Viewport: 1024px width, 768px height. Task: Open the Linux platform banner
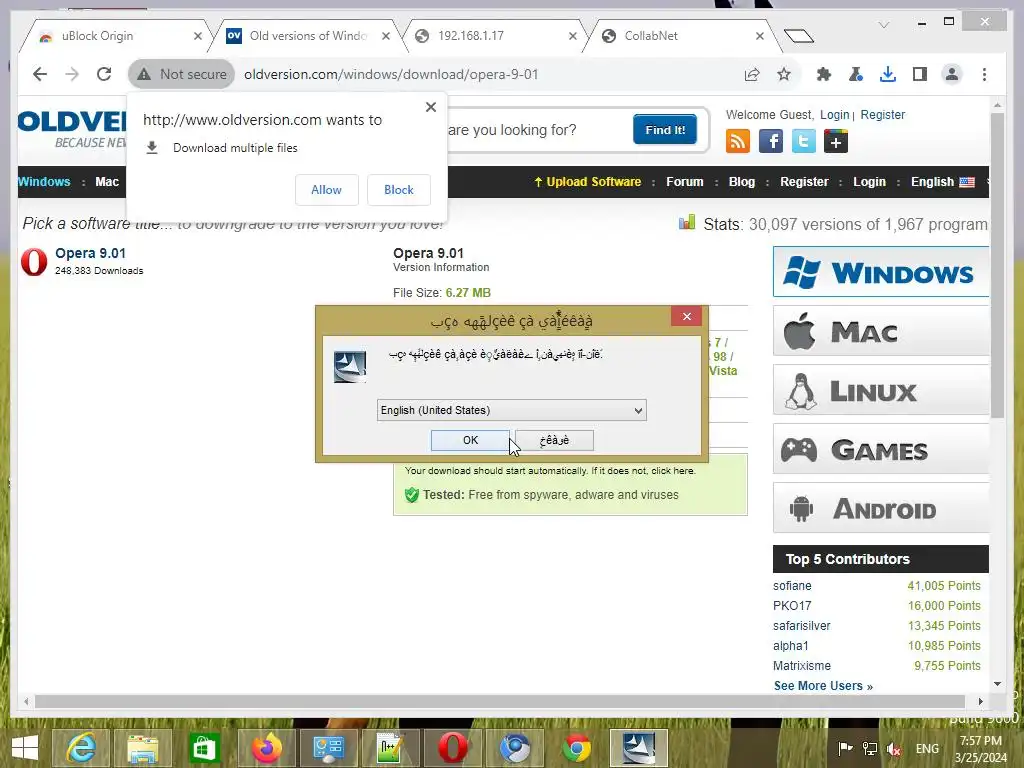tap(881, 390)
